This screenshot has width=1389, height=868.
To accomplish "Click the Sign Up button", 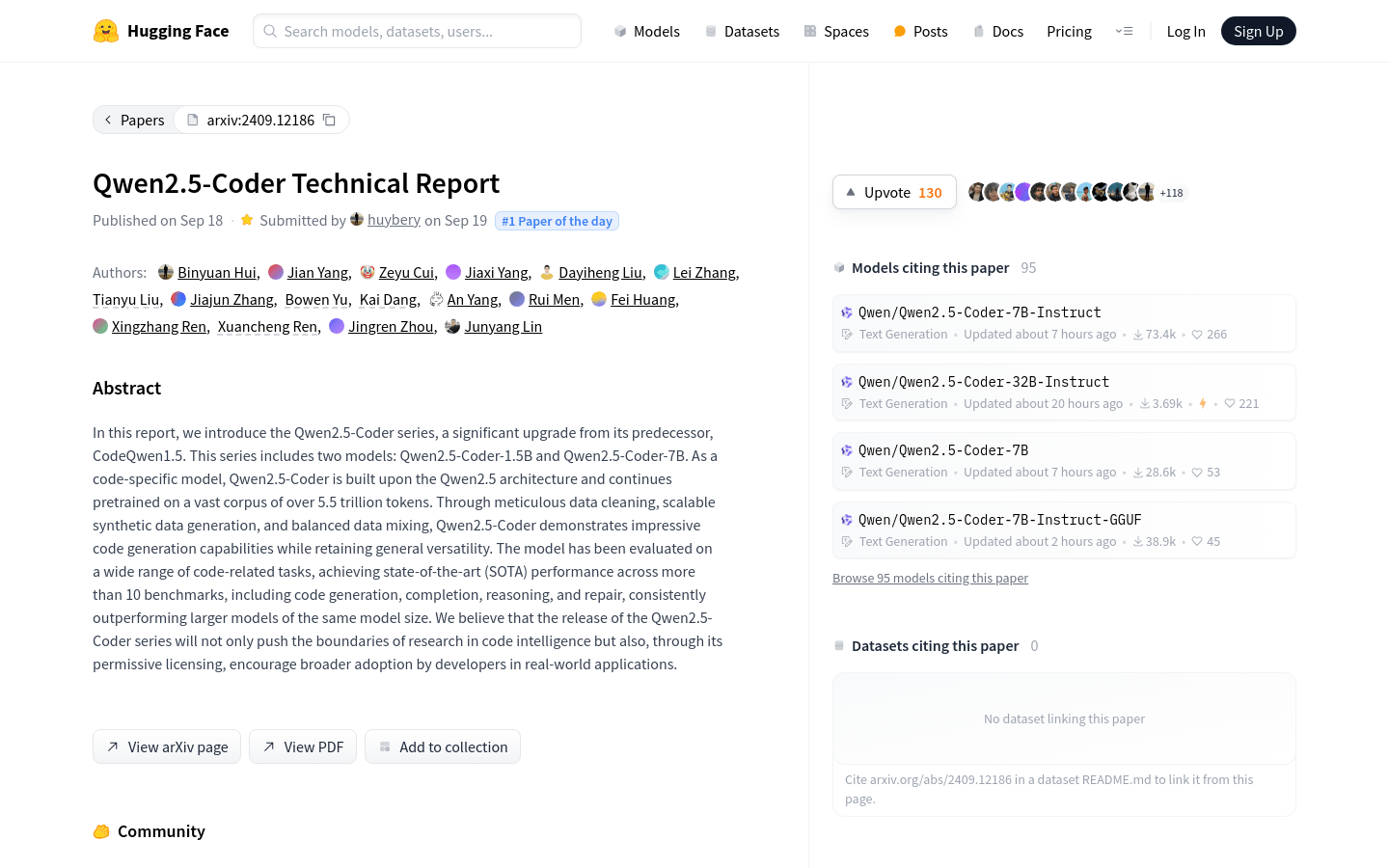I will pyautogui.click(x=1258, y=30).
